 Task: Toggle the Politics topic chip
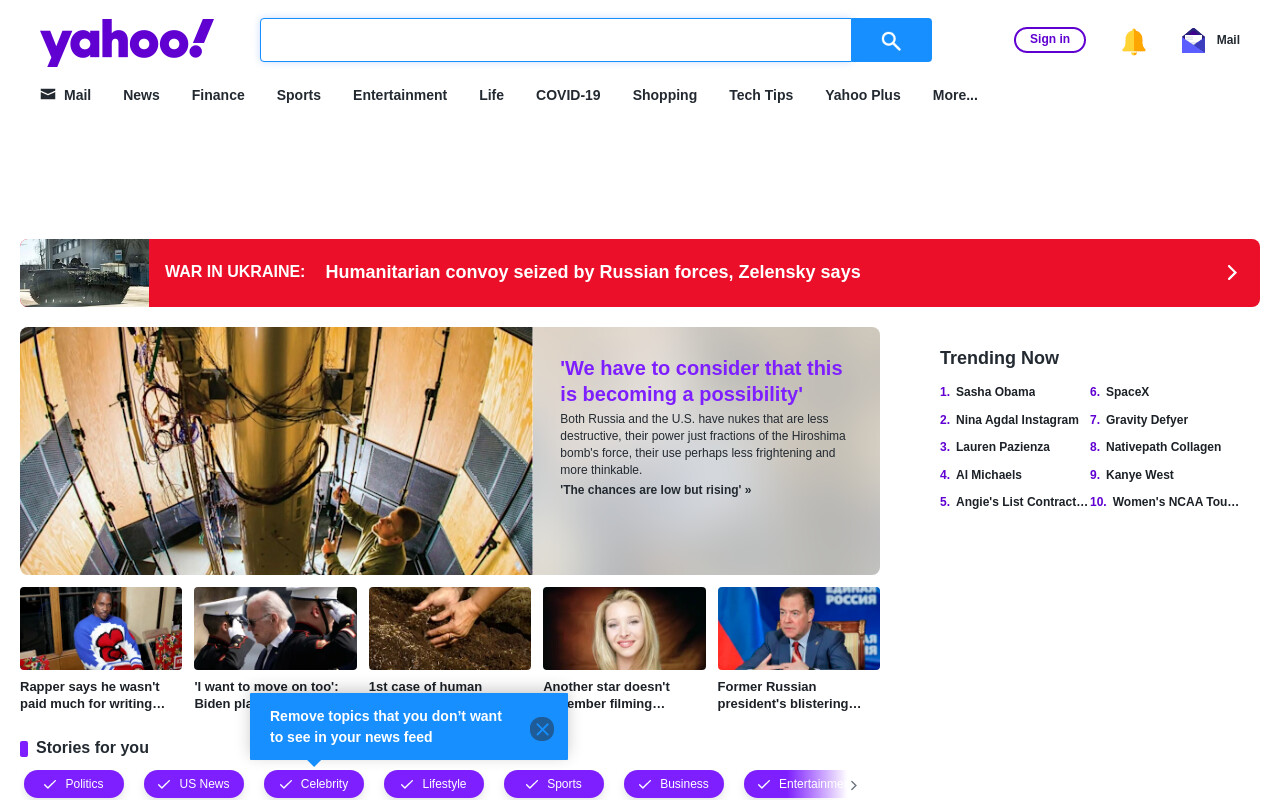click(x=74, y=784)
